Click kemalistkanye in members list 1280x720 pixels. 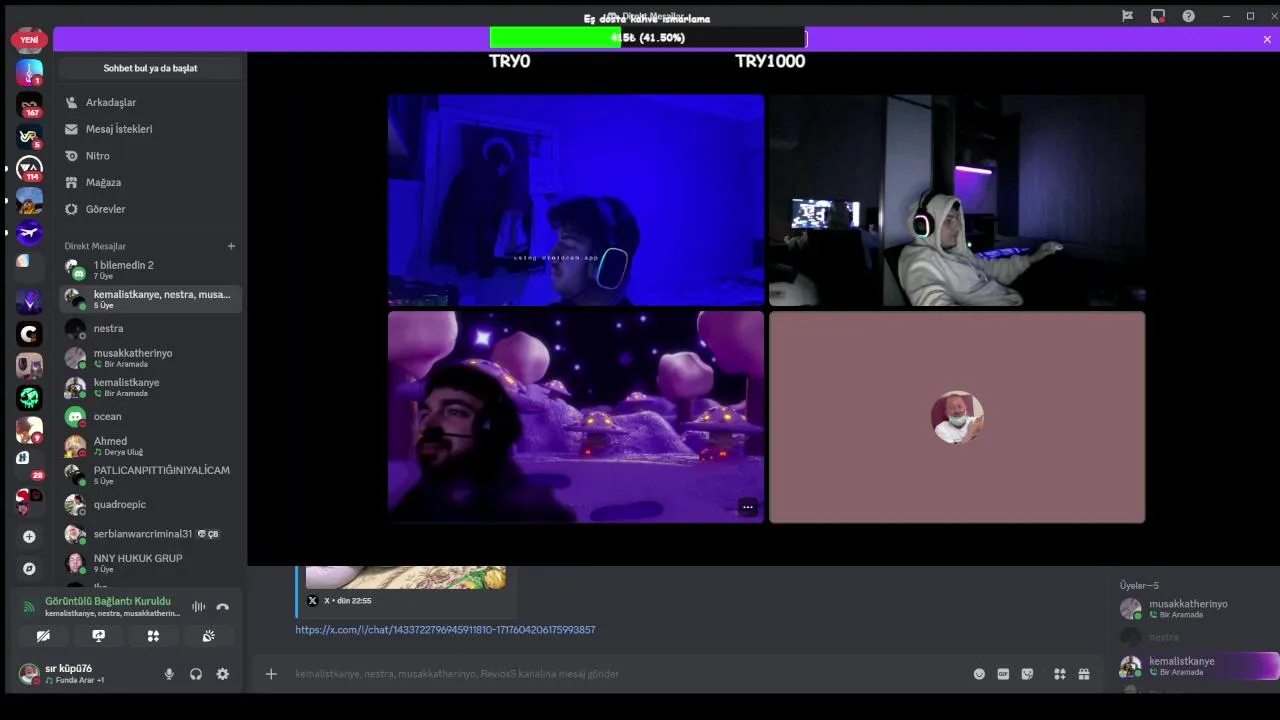click(x=1198, y=666)
